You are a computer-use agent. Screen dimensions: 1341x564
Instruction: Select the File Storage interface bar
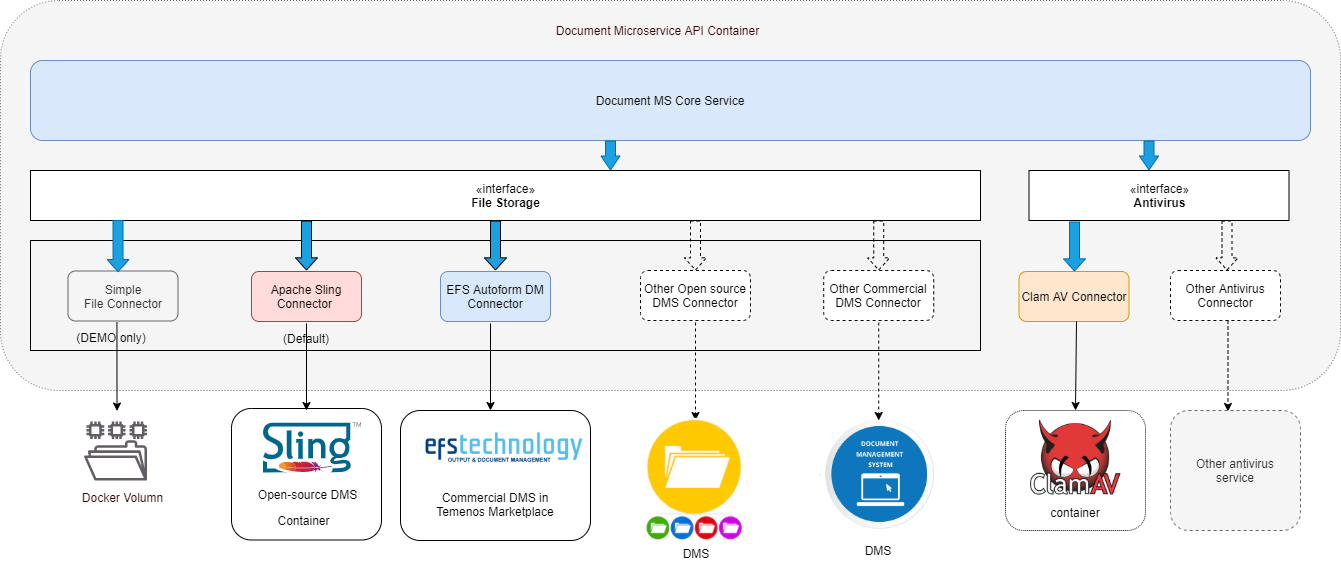[505, 195]
